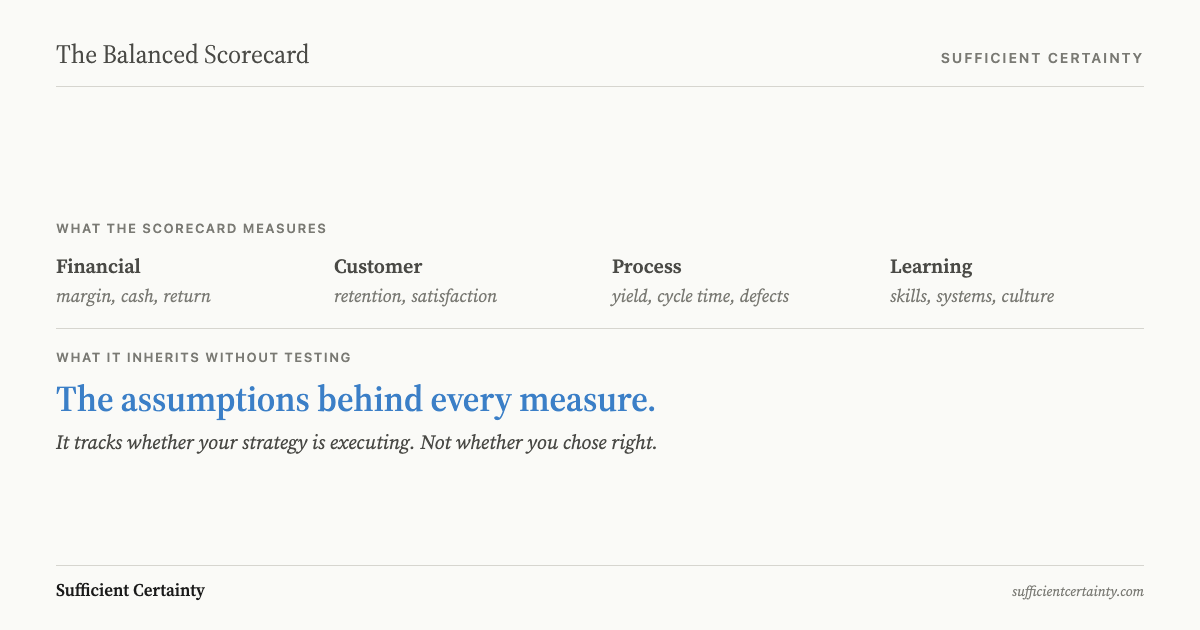Click "skills, systems, culture" subtext
The image size is (1200, 630).
[x=972, y=297]
